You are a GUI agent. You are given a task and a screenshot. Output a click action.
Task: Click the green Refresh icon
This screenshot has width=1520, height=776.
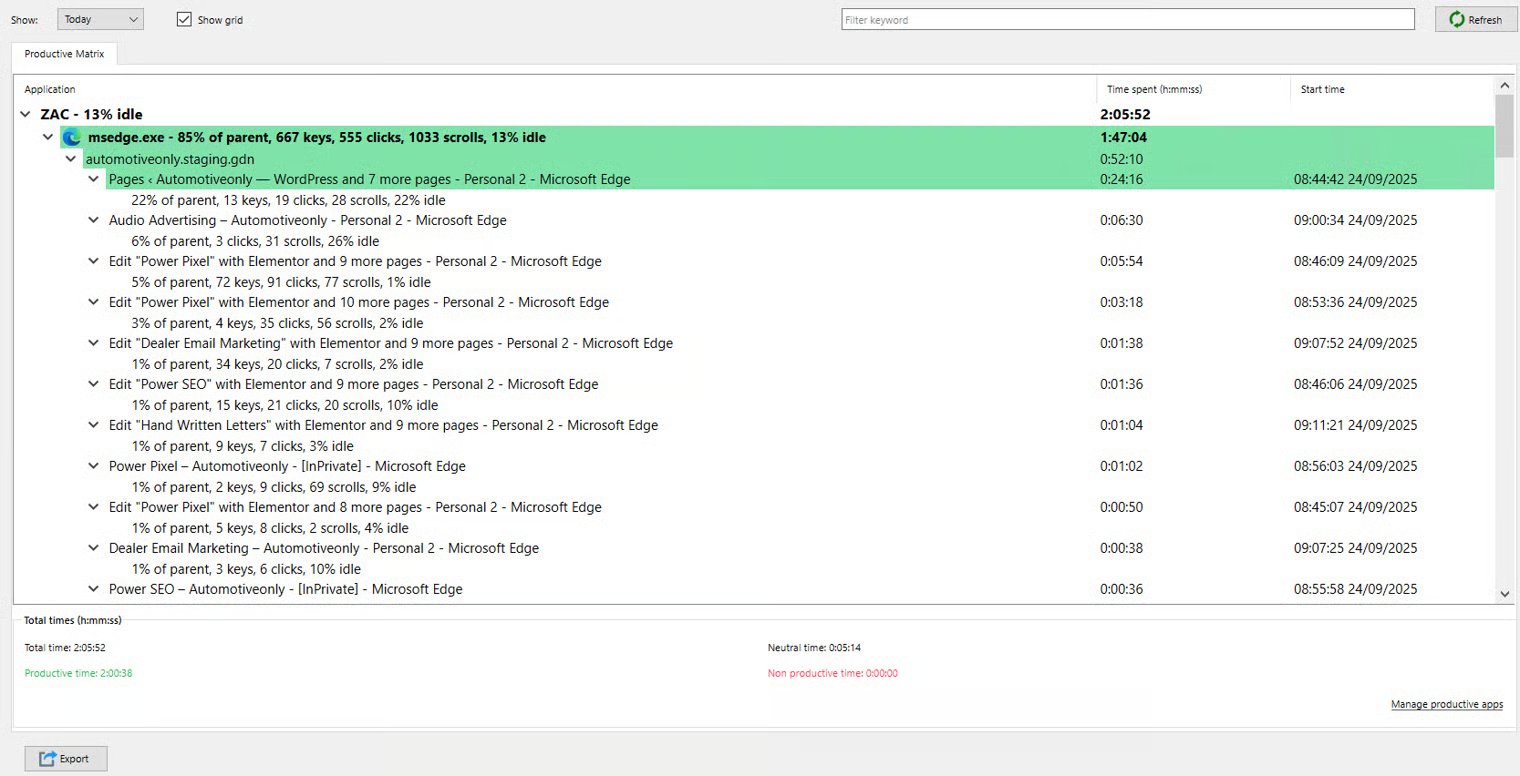click(1457, 19)
